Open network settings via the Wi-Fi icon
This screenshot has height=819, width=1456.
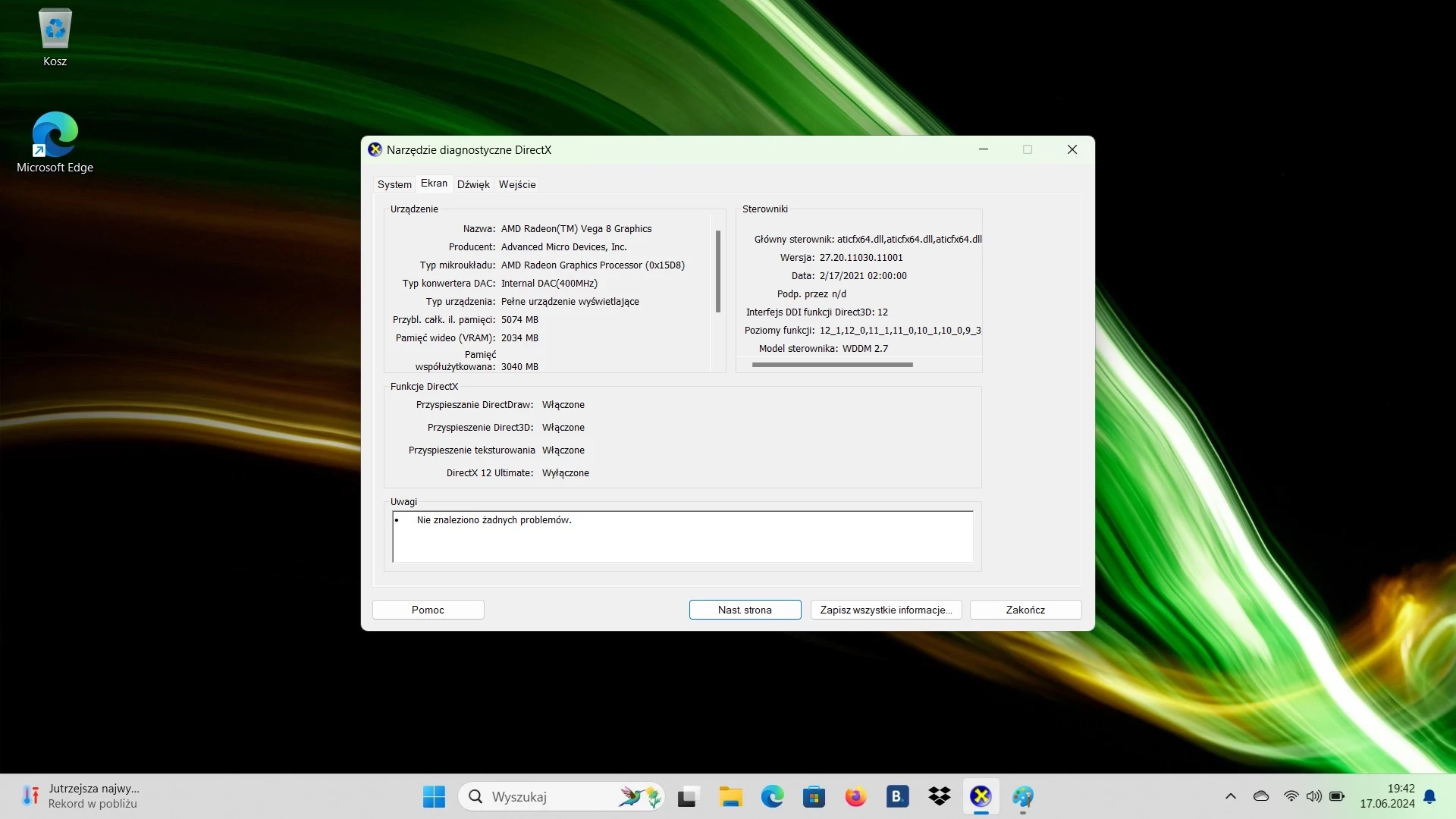(1291, 796)
